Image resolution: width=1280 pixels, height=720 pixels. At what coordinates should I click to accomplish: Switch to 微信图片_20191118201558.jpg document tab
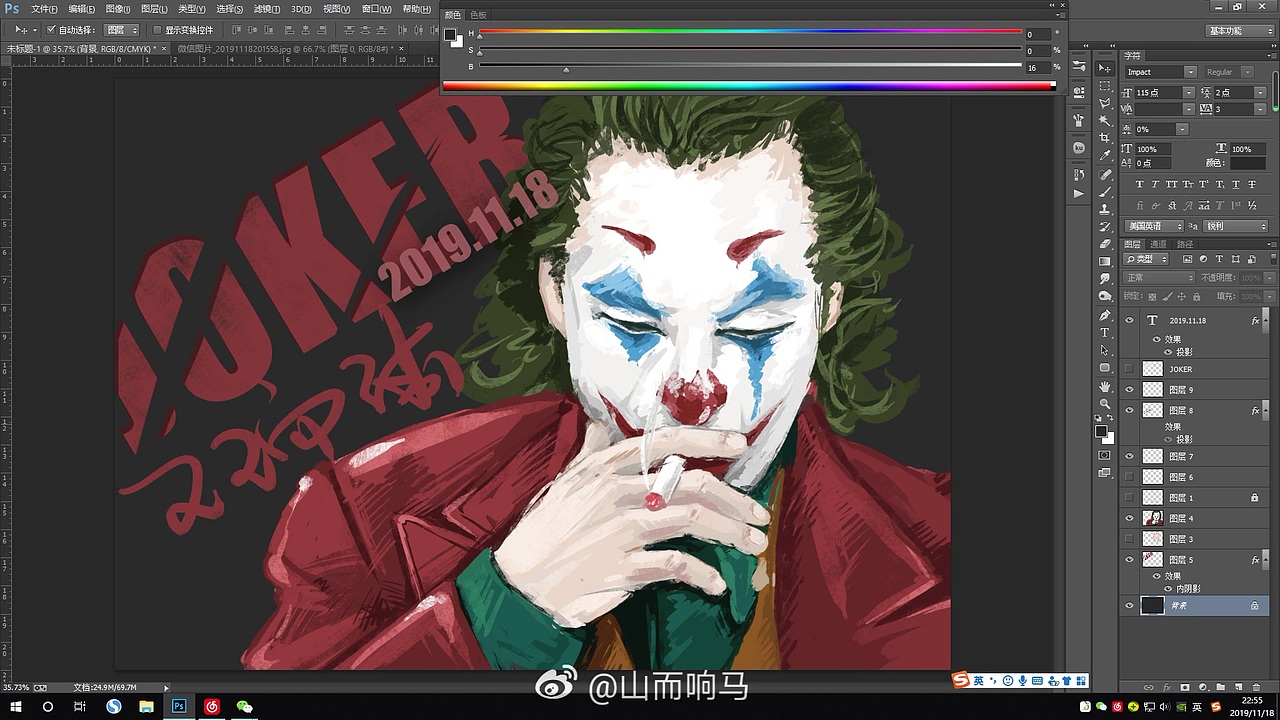tap(288, 47)
